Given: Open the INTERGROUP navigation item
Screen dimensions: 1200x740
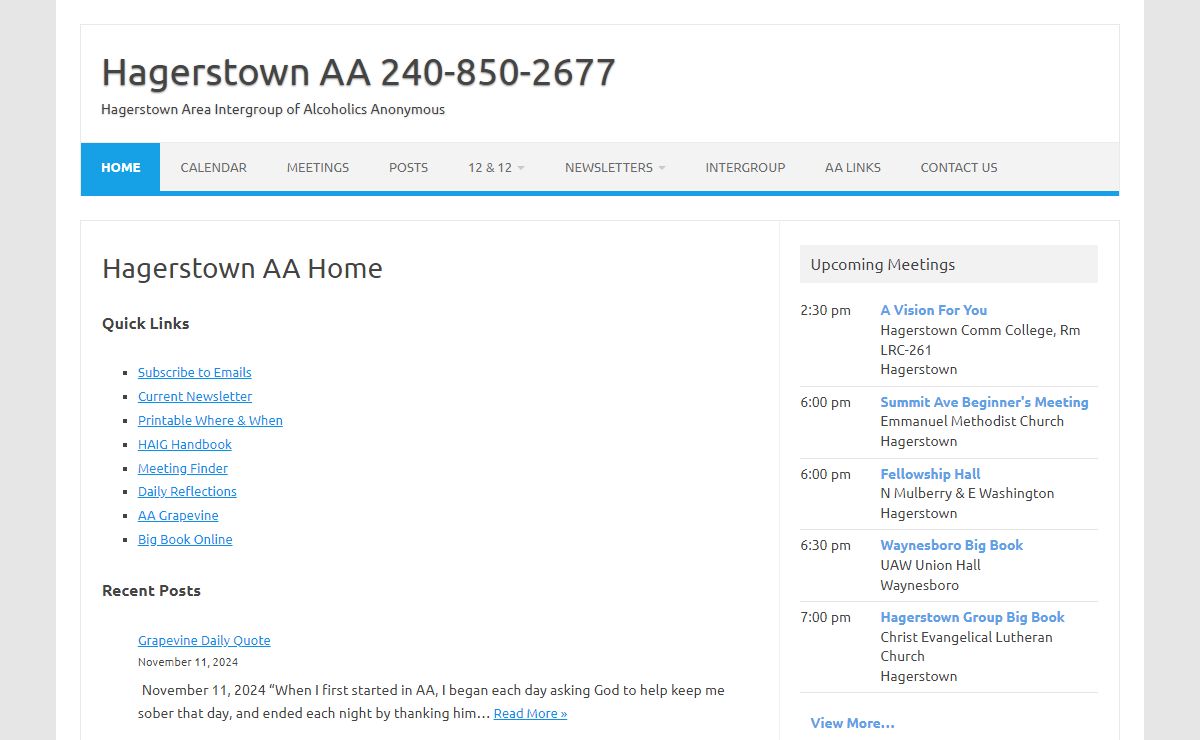Looking at the screenshot, I should click(x=745, y=167).
